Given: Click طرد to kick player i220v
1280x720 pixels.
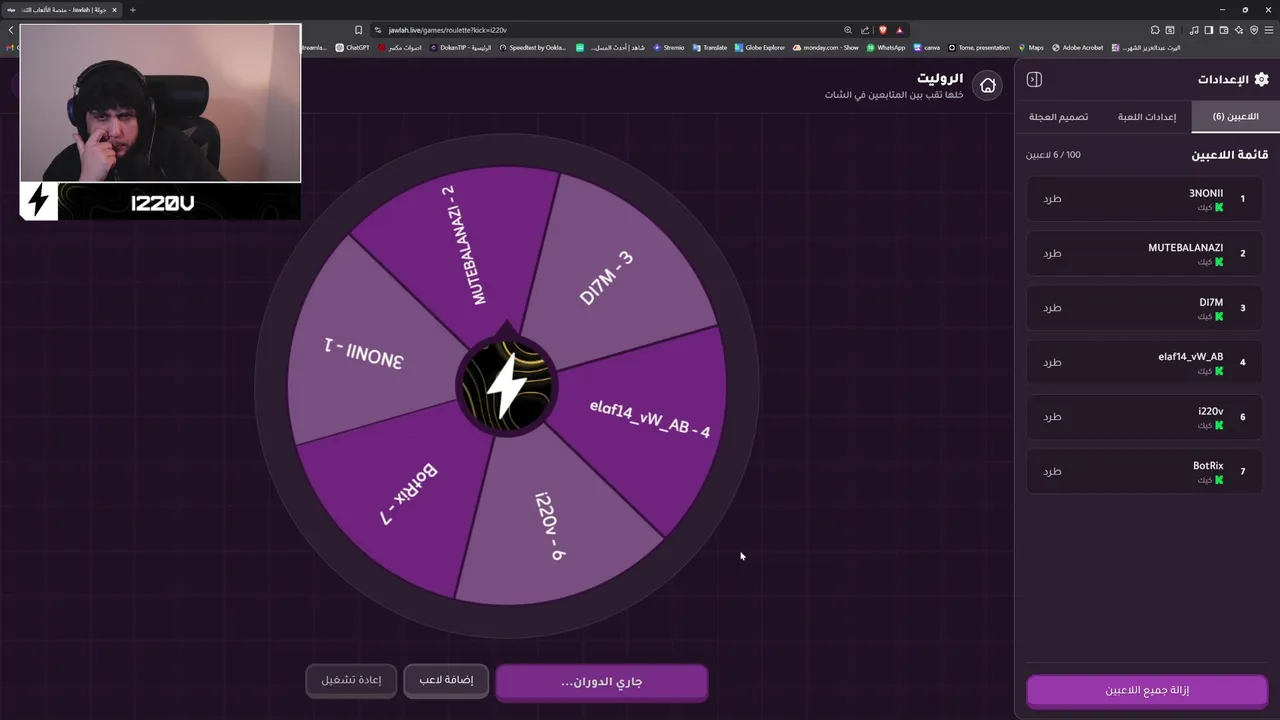Looking at the screenshot, I should [1052, 417].
